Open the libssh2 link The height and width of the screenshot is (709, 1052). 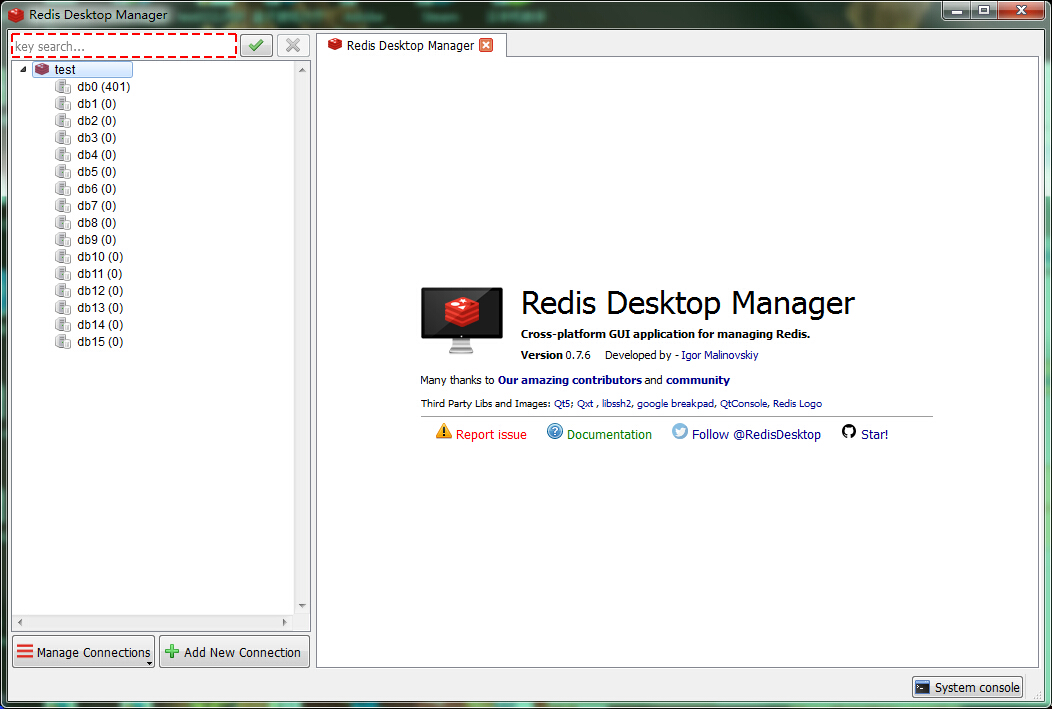(x=616, y=403)
